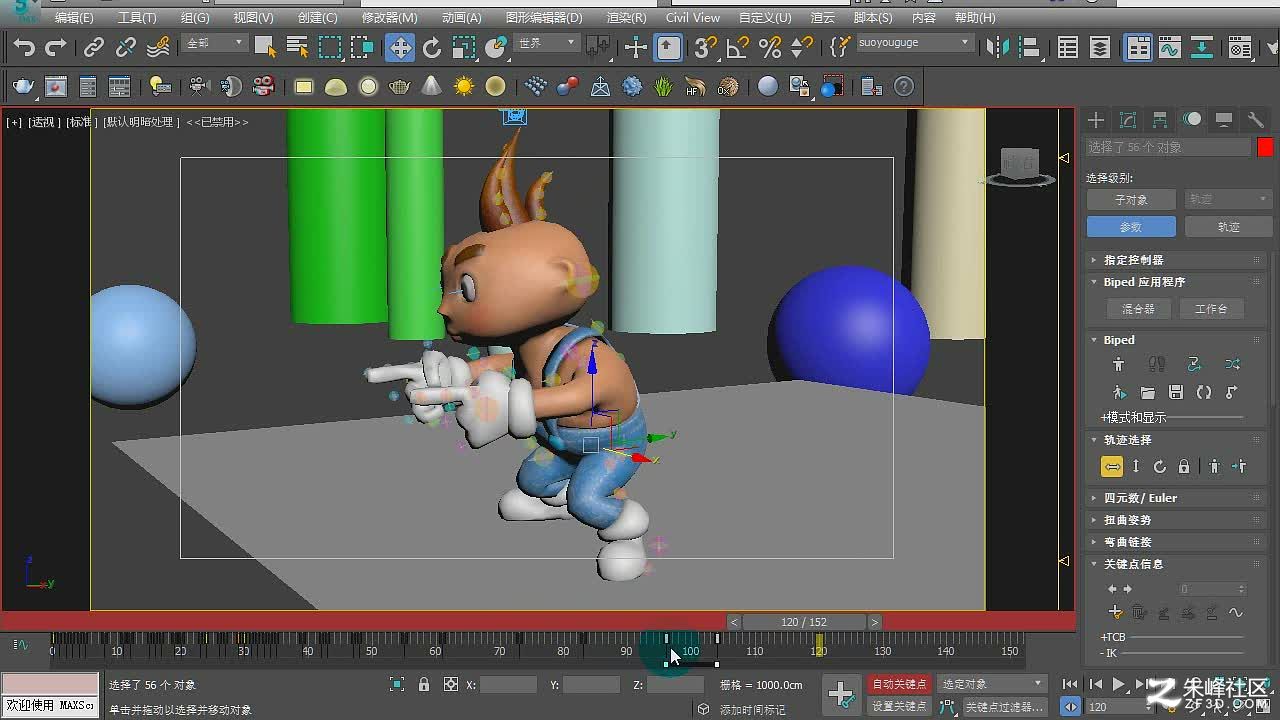Click the 轨迹 button next to 参数
Image resolution: width=1280 pixels, height=720 pixels.
1229,227
